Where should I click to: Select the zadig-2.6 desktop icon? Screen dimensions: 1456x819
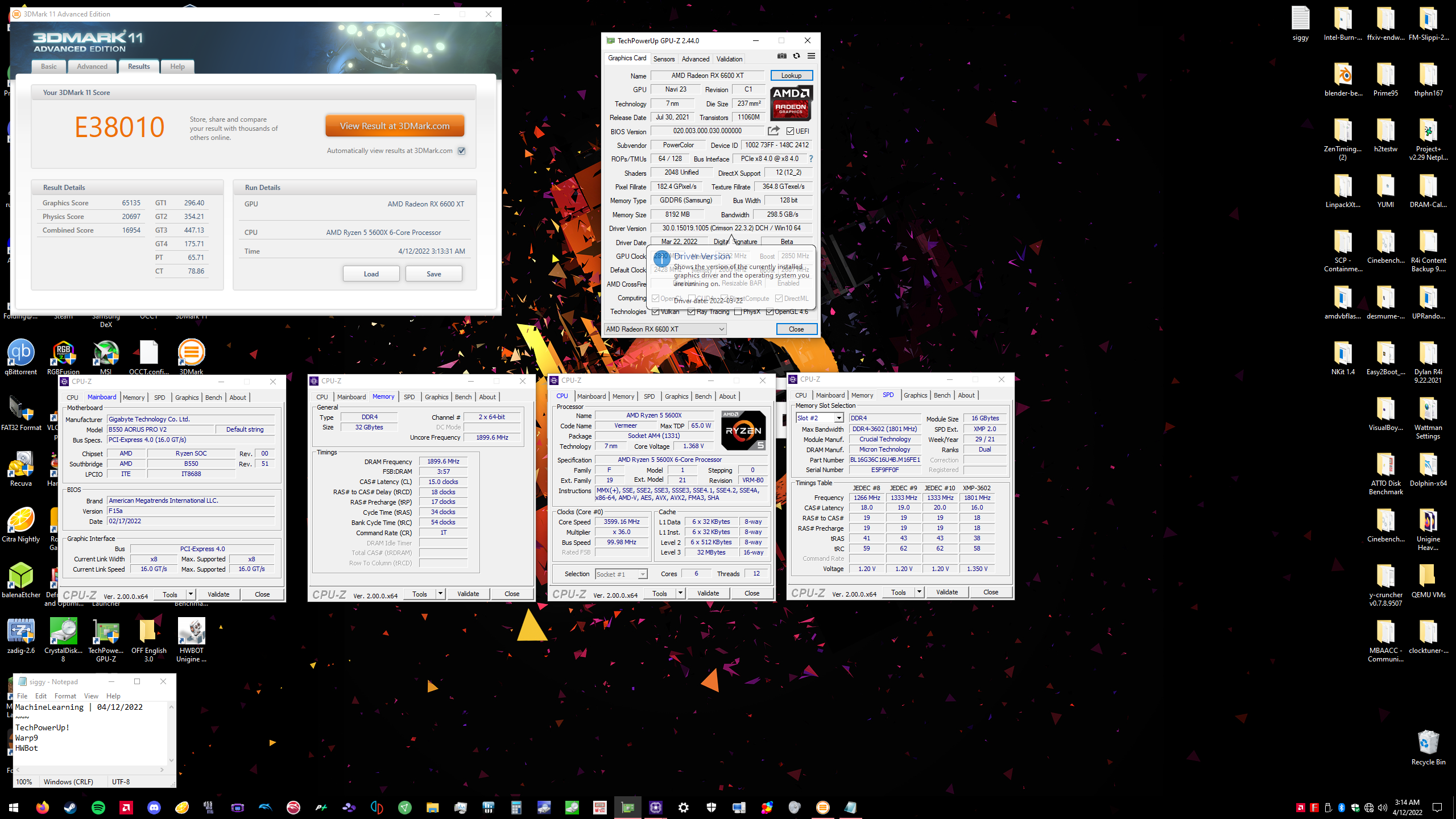pyautogui.click(x=21, y=636)
